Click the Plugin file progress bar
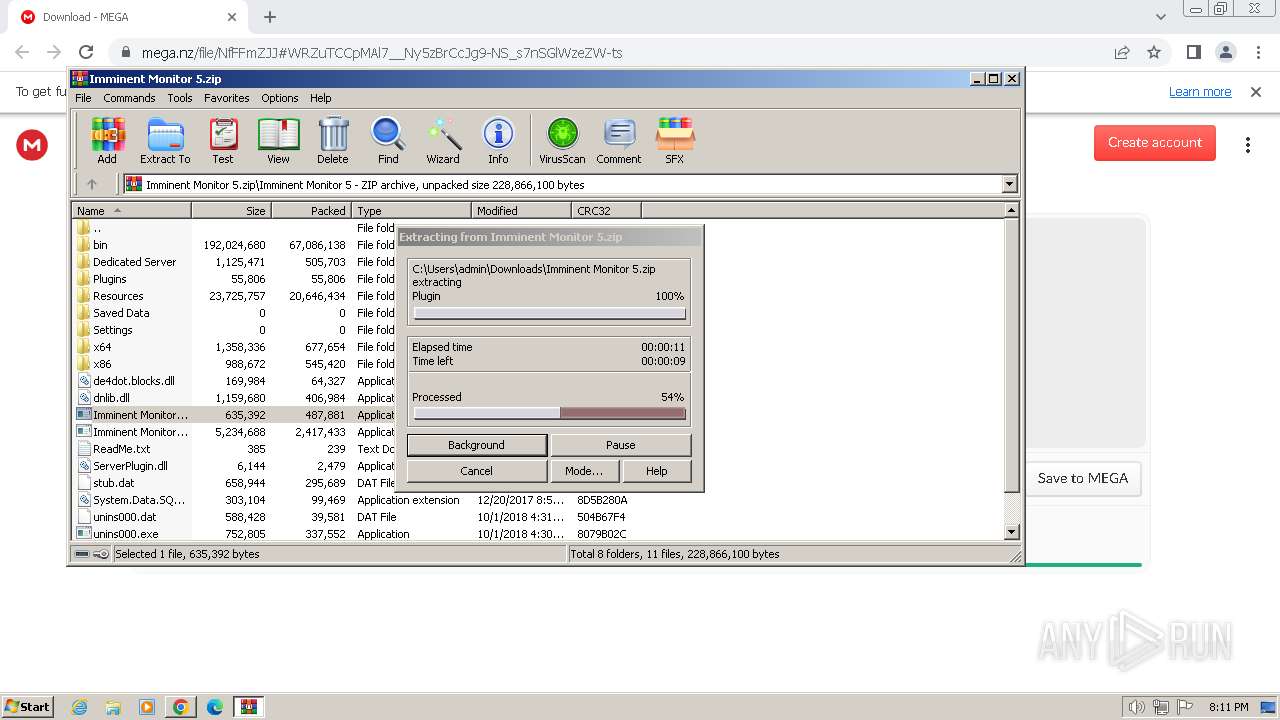Viewport: 1280px width, 720px height. coord(549,313)
